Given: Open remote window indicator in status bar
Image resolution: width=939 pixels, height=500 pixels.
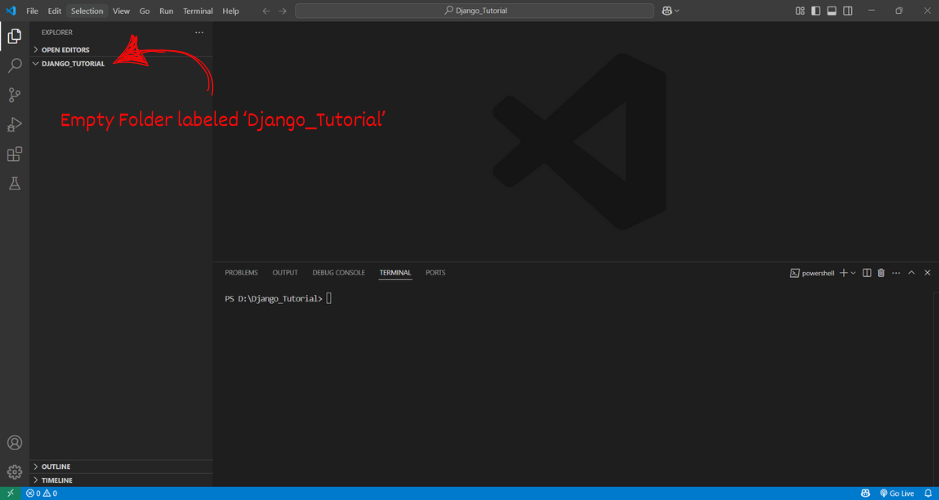Looking at the screenshot, I should [10, 493].
